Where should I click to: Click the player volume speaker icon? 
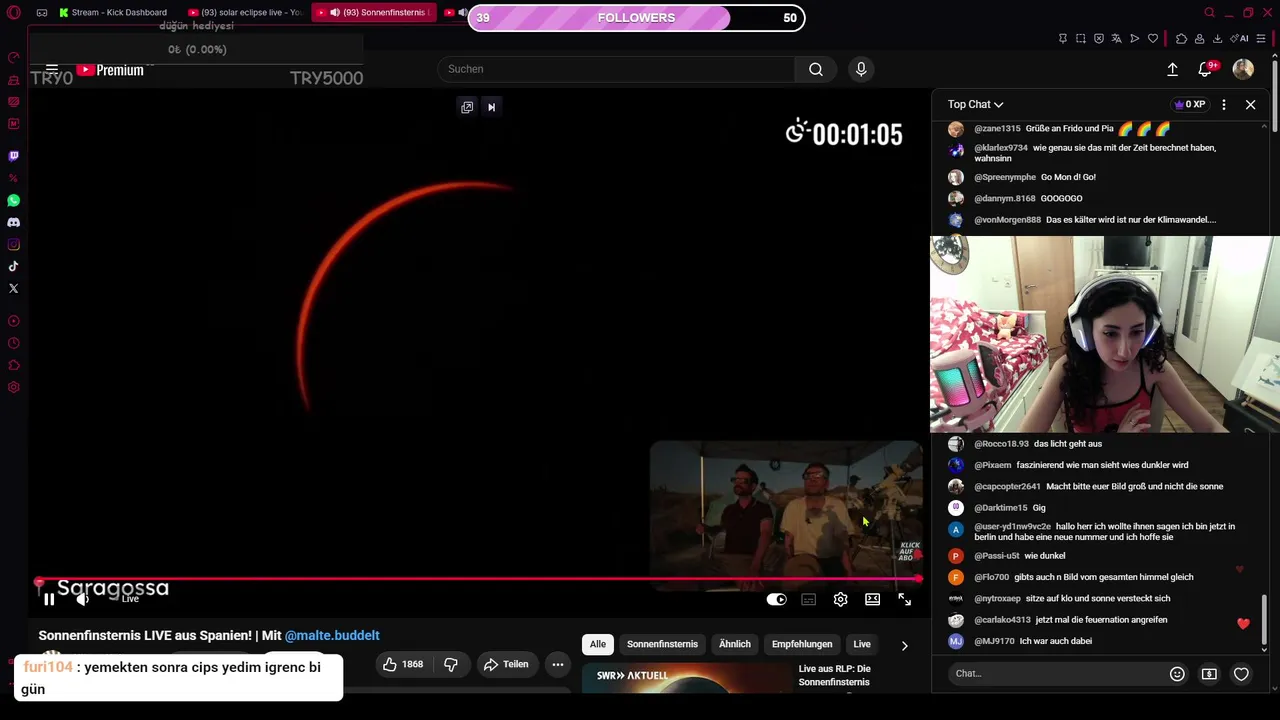point(82,599)
